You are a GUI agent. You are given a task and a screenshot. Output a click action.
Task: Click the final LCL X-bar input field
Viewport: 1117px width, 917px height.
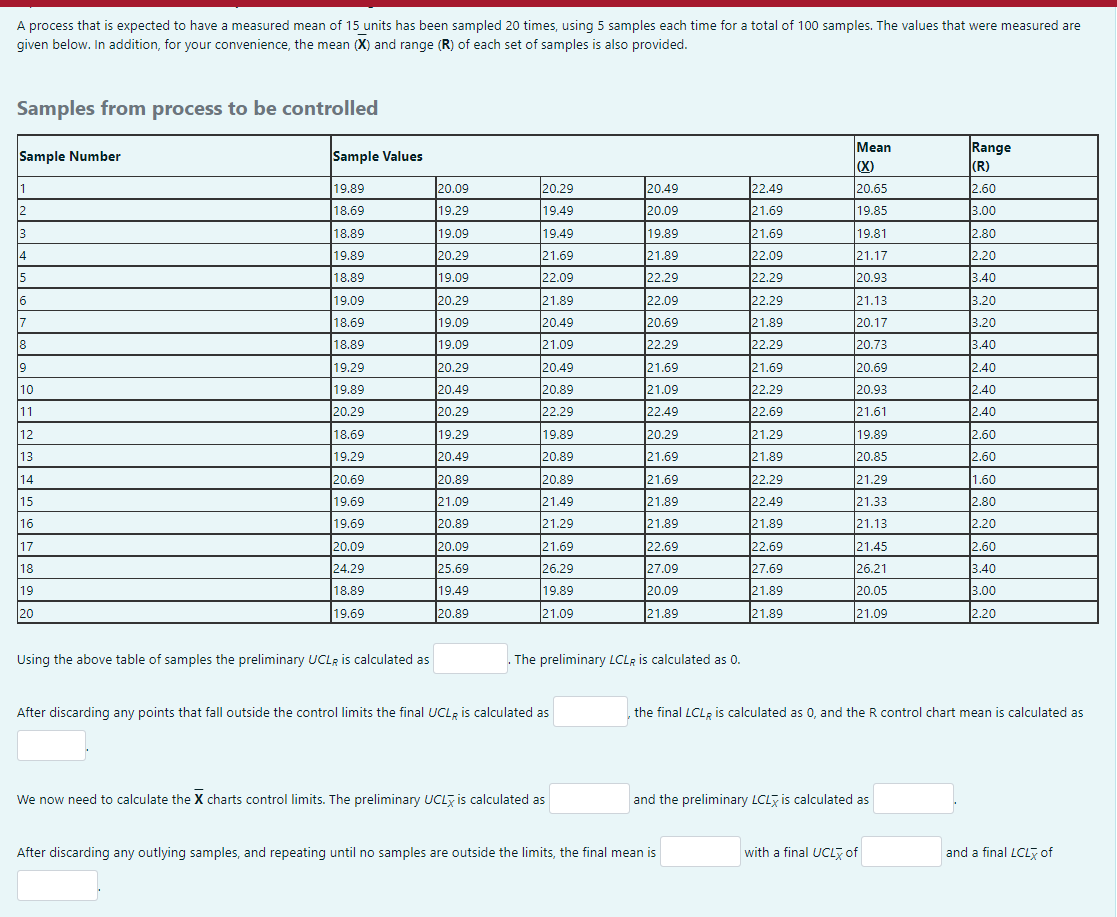[57, 886]
